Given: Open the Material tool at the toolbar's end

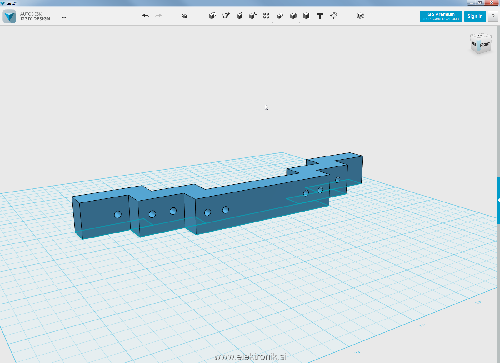Looking at the screenshot, I should [x=360, y=16].
